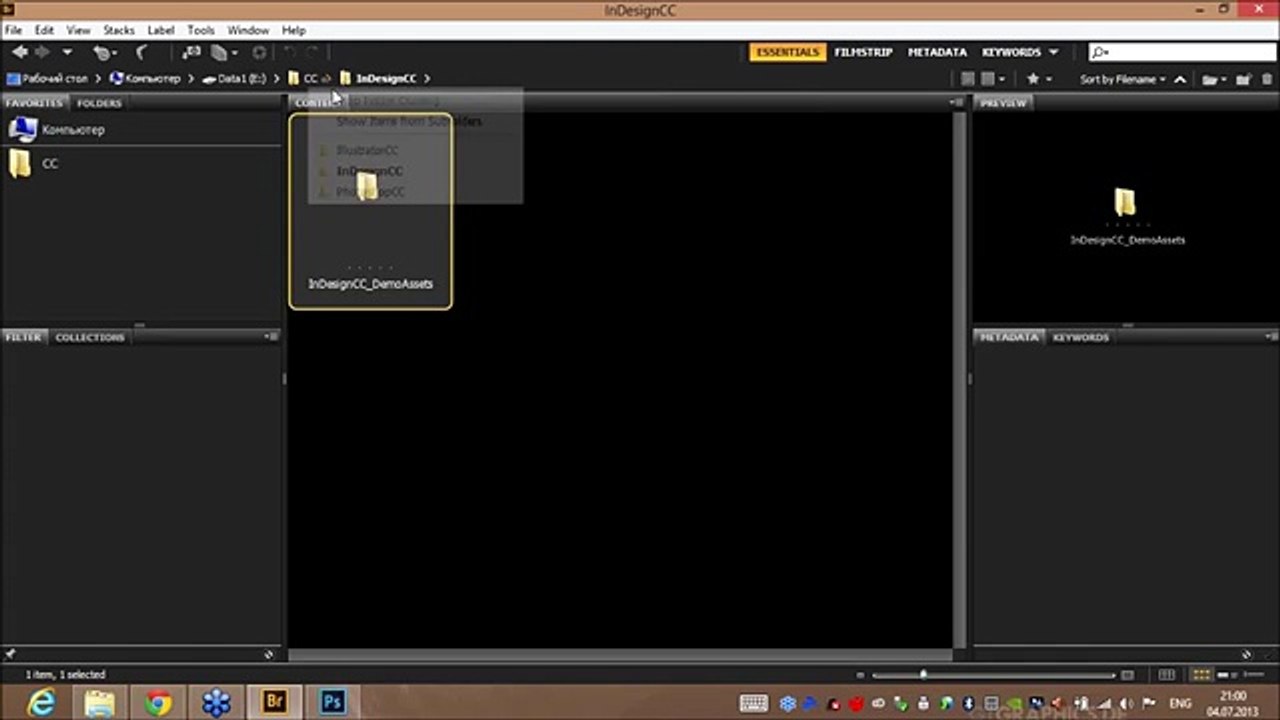Screen dimensions: 1280x720
Task: Select the Filter panel tab
Action: (x=23, y=337)
